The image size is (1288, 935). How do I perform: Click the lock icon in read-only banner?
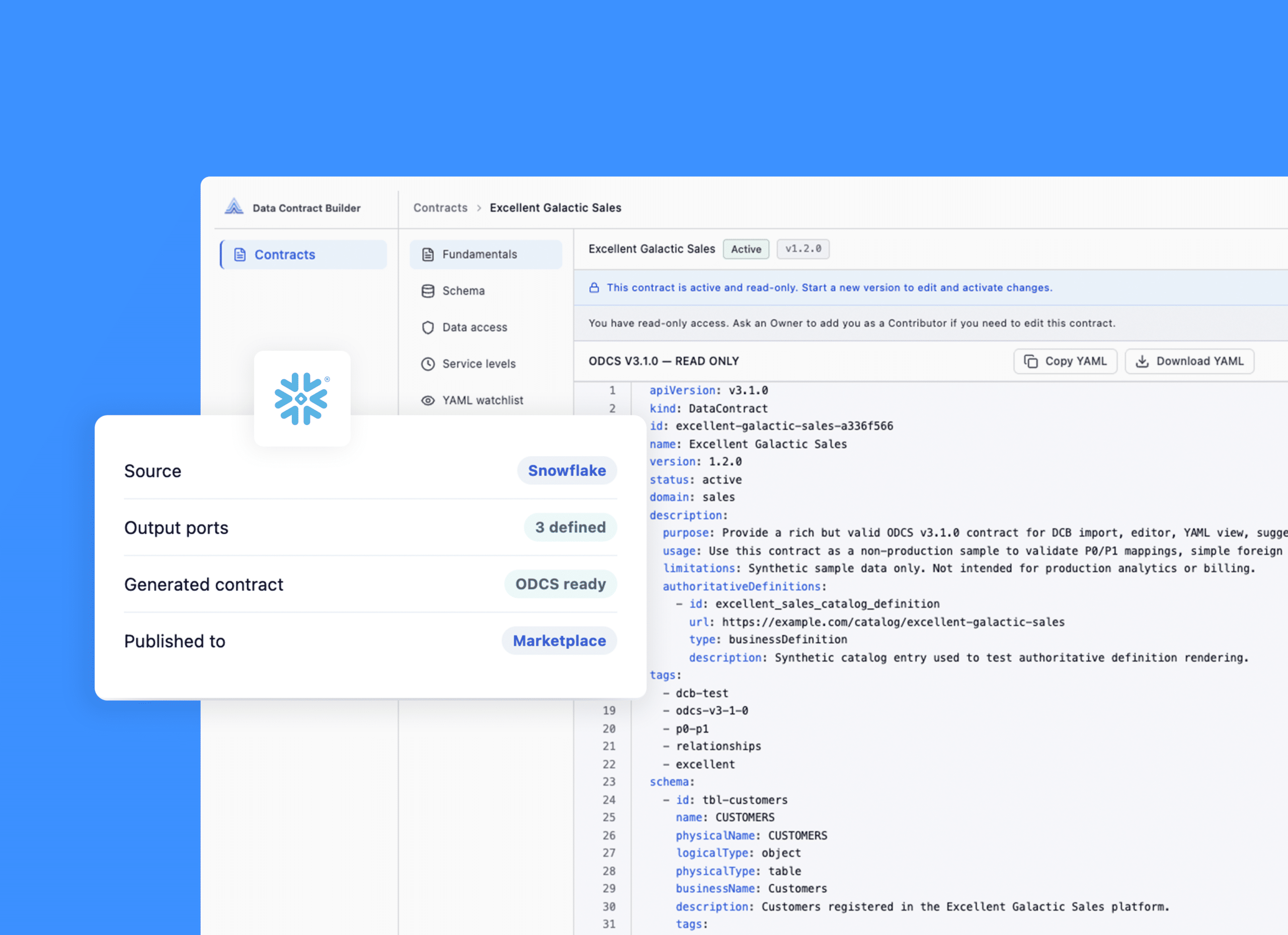pyautogui.click(x=594, y=288)
